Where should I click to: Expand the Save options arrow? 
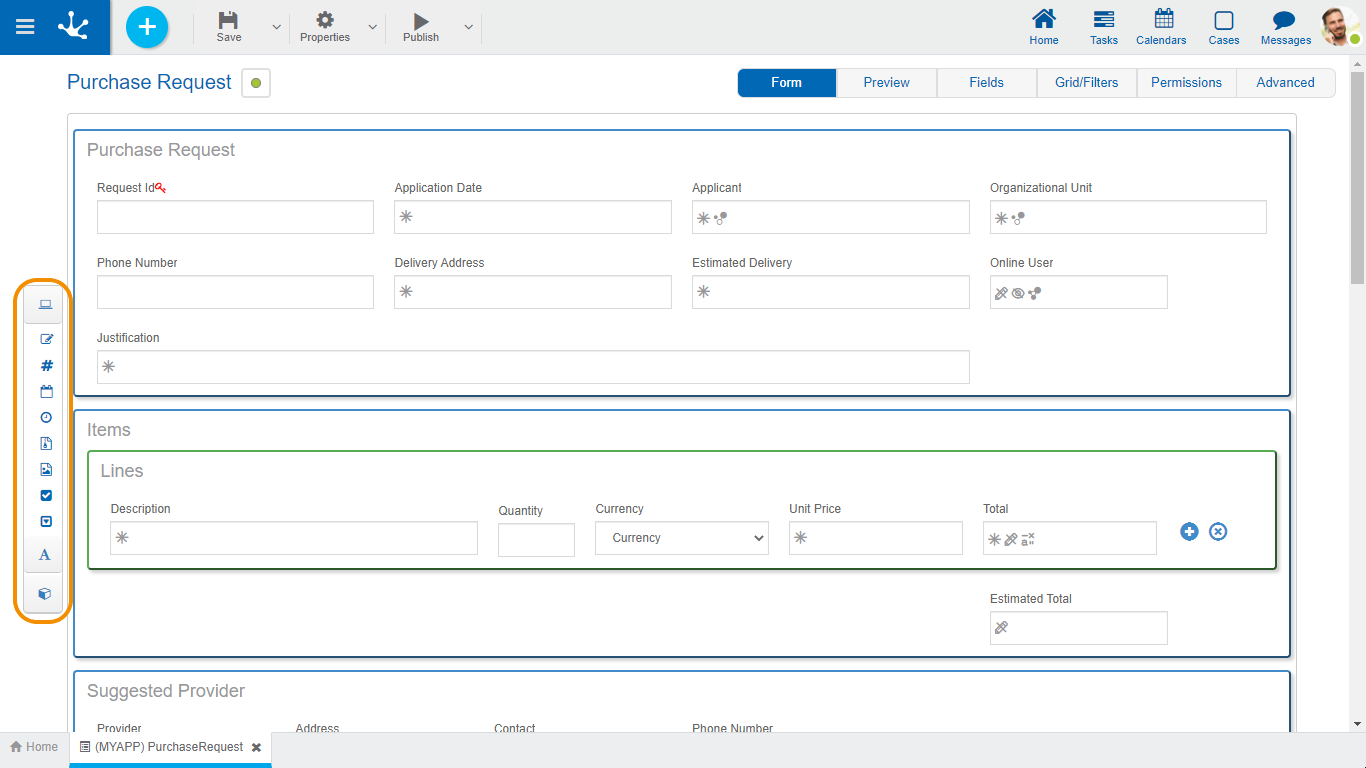click(x=277, y=28)
